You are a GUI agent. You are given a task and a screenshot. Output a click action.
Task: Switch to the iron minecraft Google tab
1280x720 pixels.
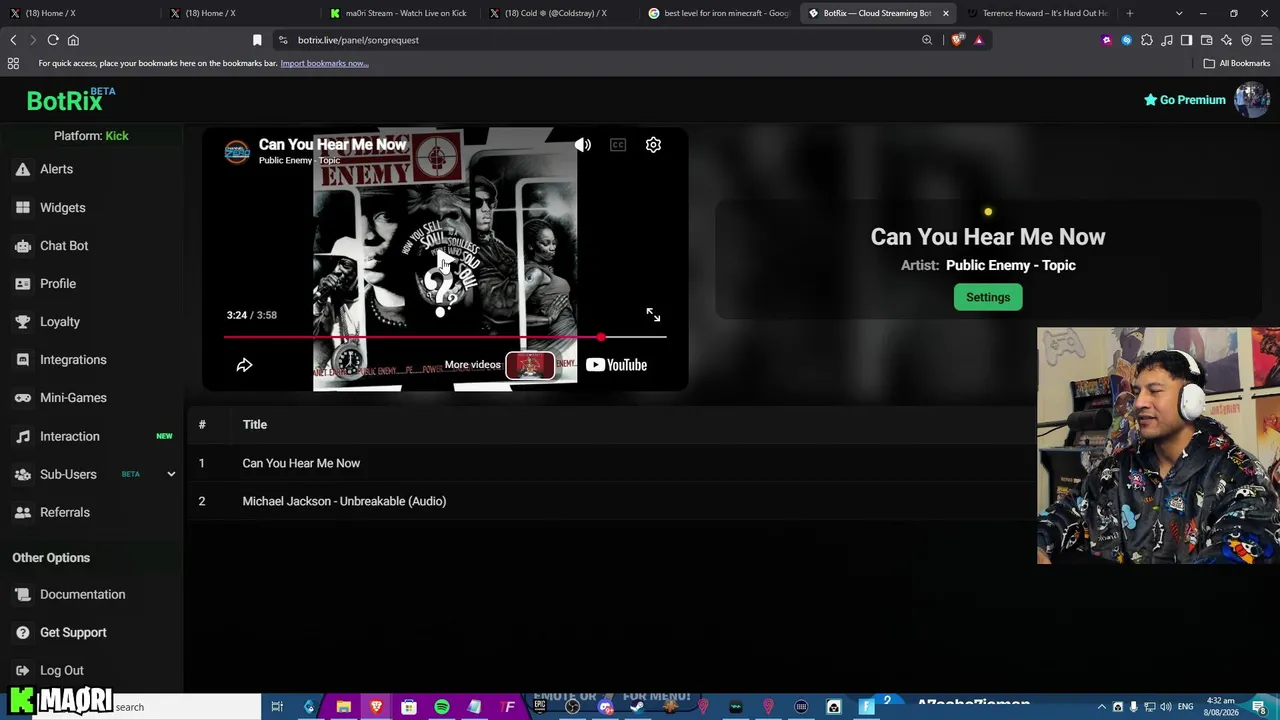(718, 13)
